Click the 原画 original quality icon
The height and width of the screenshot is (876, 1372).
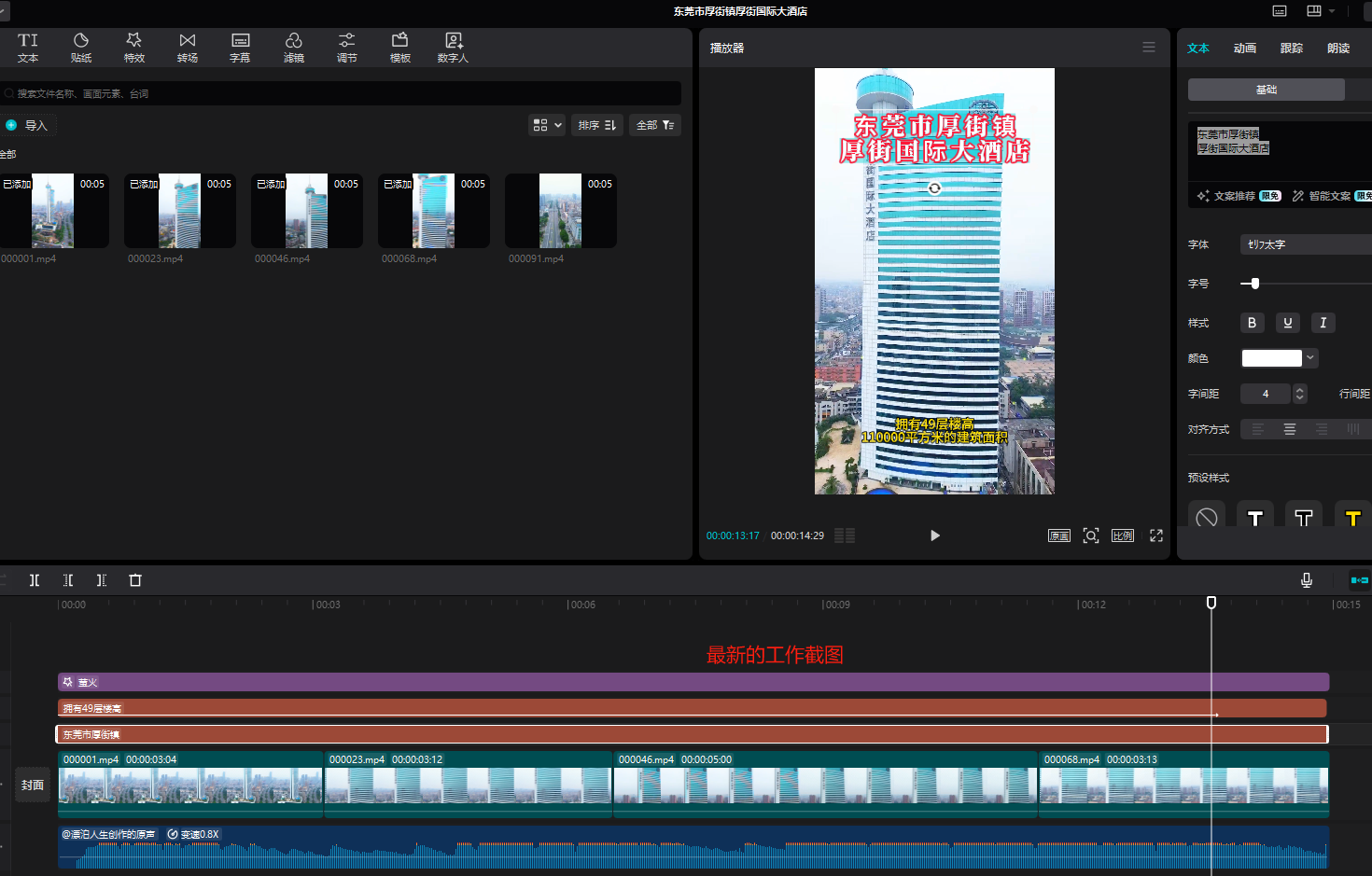[1059, 535]
